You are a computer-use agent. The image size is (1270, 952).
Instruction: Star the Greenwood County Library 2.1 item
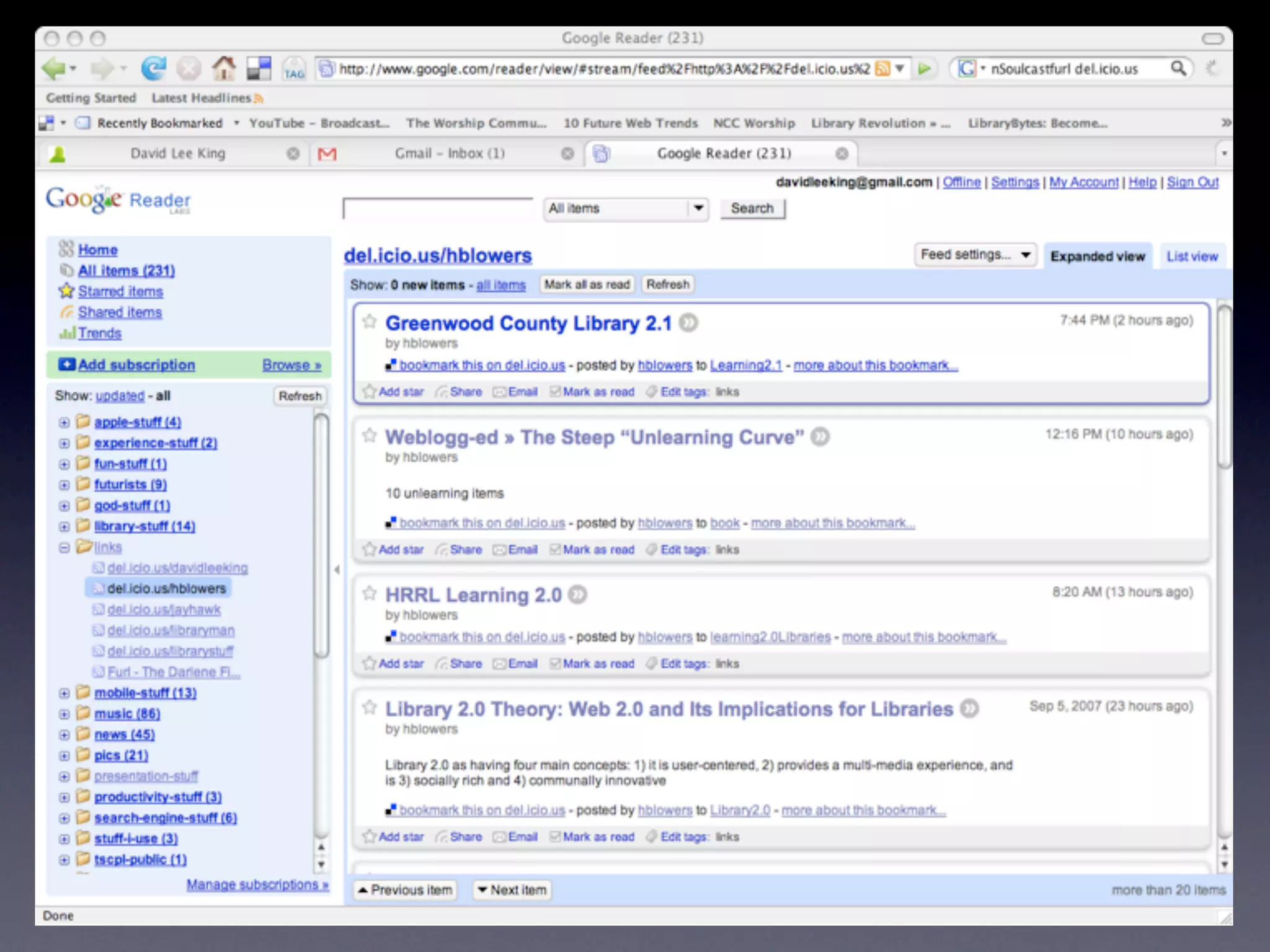(370, 322)
